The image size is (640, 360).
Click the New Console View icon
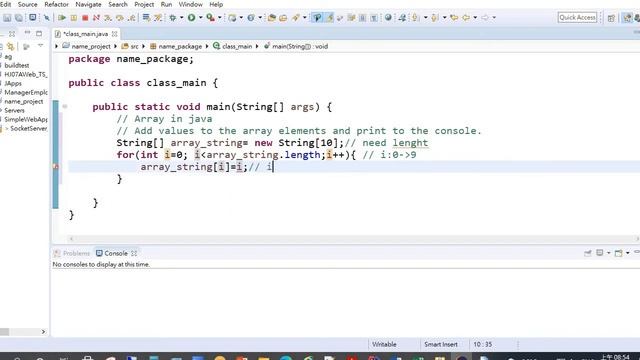tap(618, 253)
